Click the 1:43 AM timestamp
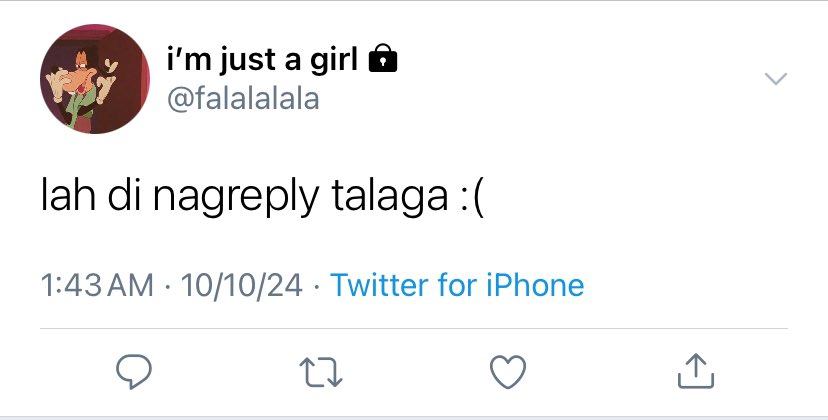Screen dimensions: 828x420 click(x=97, y=285)
